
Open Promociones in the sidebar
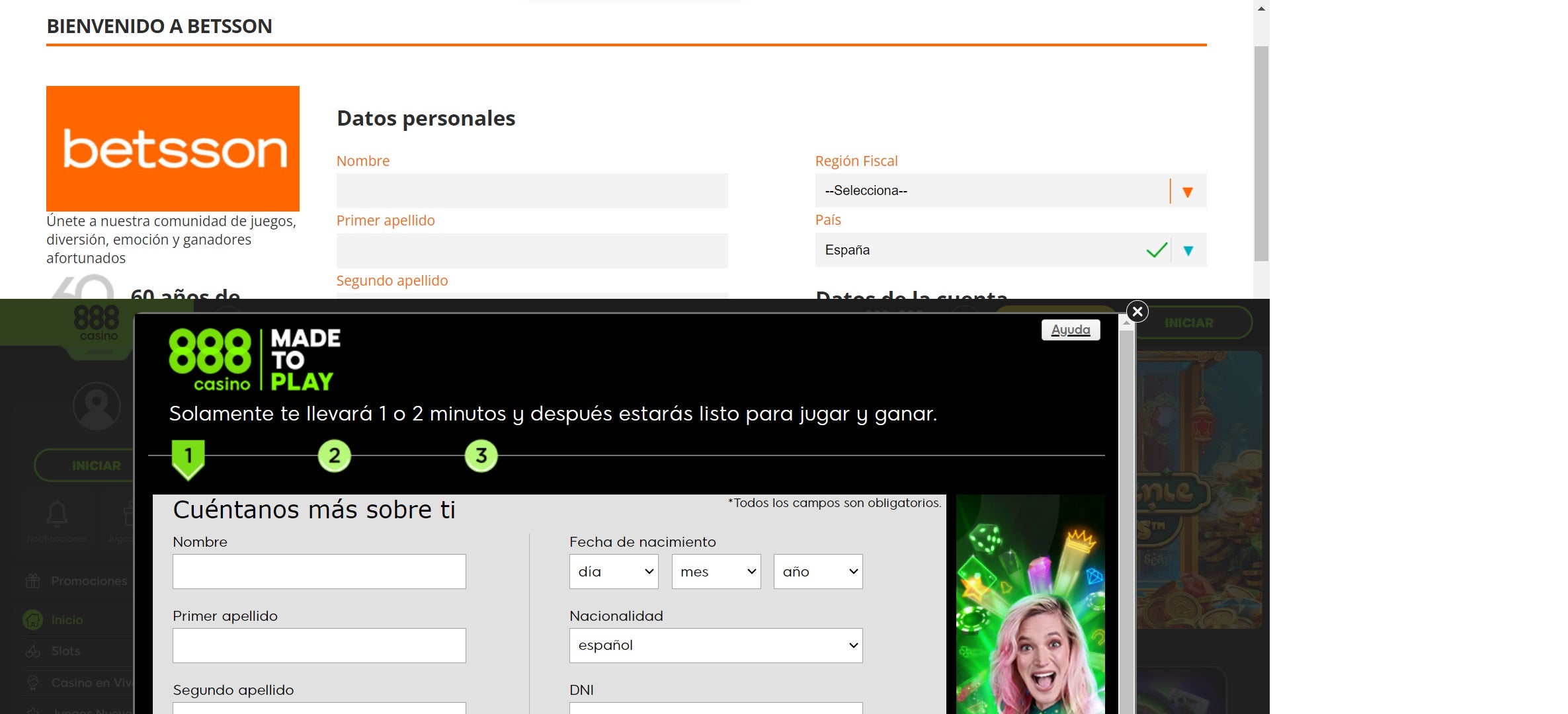pos(73,581)
